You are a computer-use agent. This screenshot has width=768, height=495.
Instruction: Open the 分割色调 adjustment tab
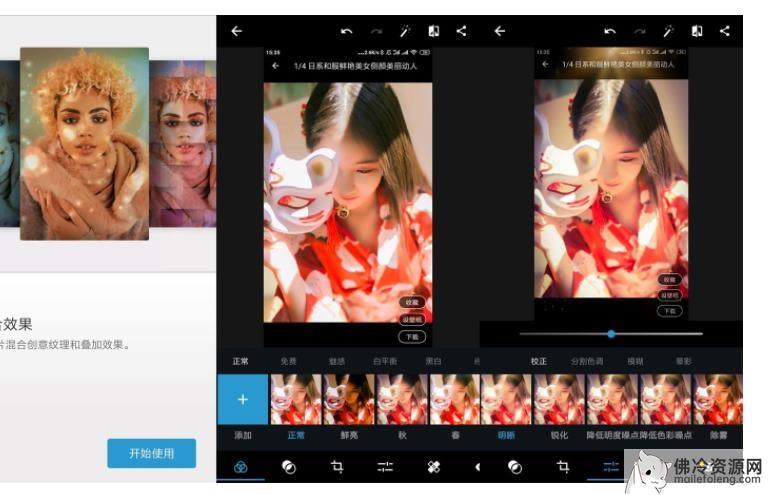(587, 360)
